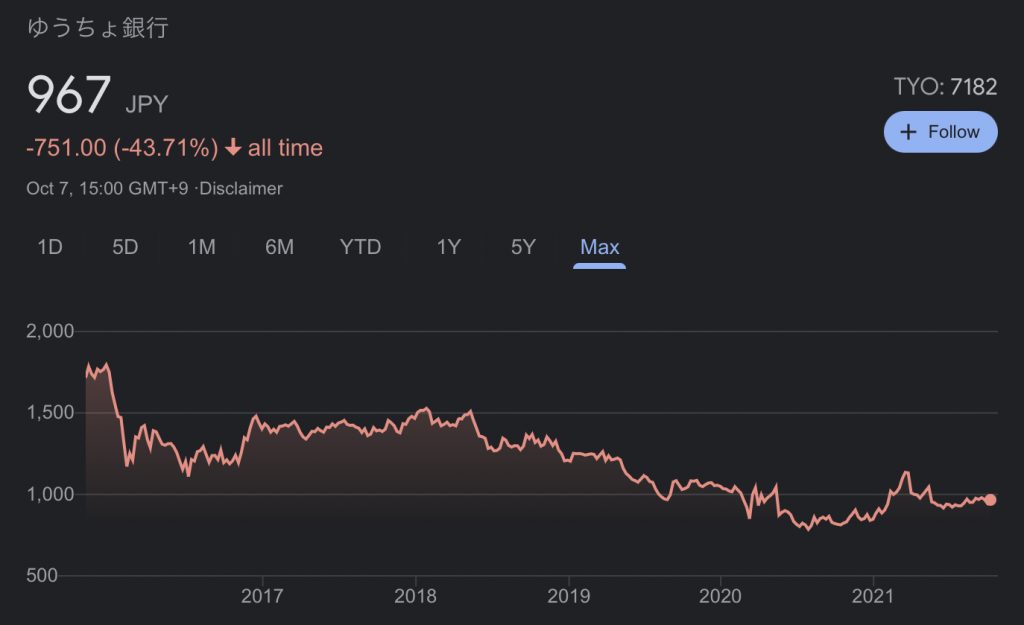Switch to the 5D range tab
Screen dimensions: 1024x625
pos(125,247)
